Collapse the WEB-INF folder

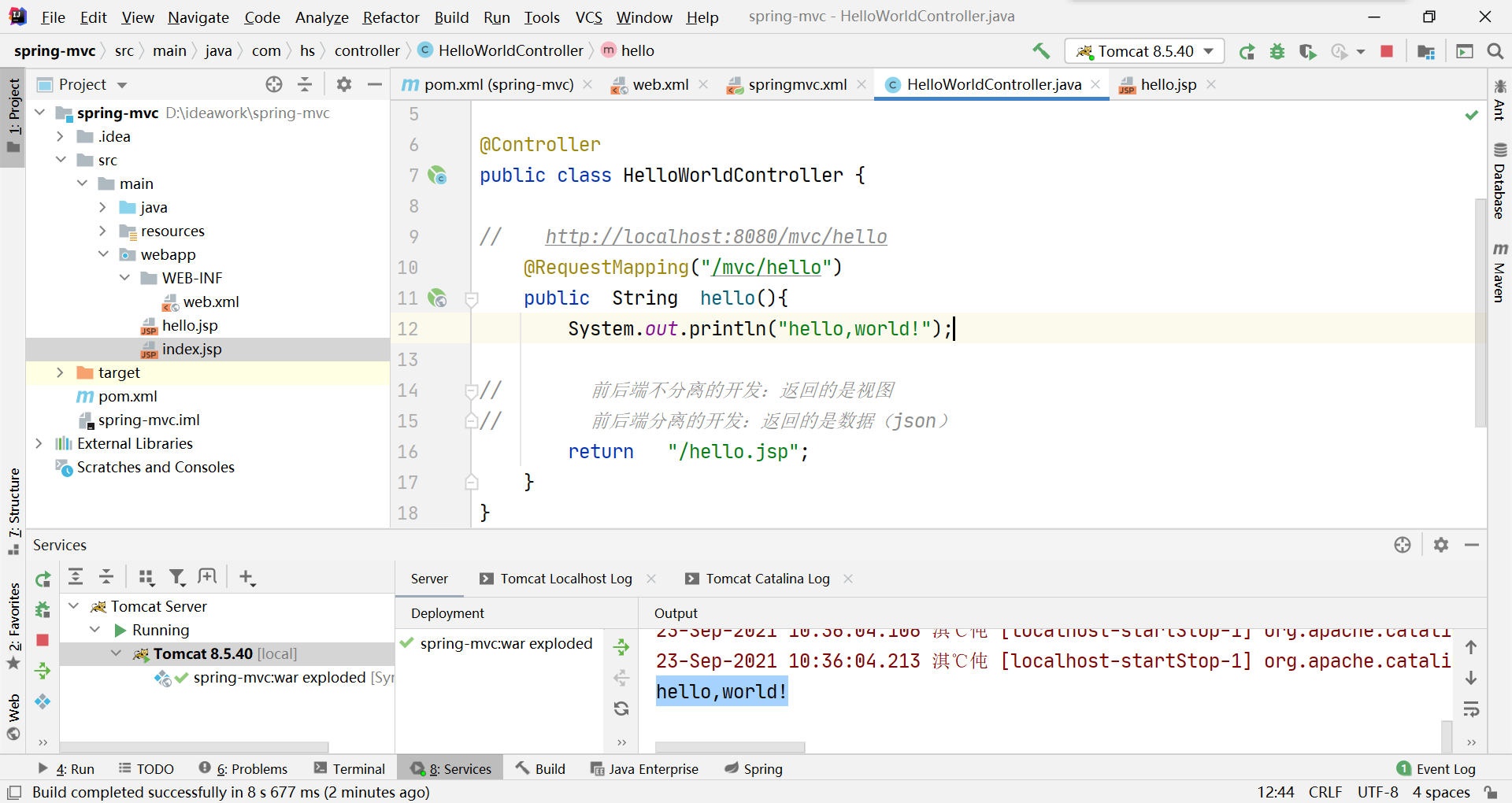(x=124, y=278)
